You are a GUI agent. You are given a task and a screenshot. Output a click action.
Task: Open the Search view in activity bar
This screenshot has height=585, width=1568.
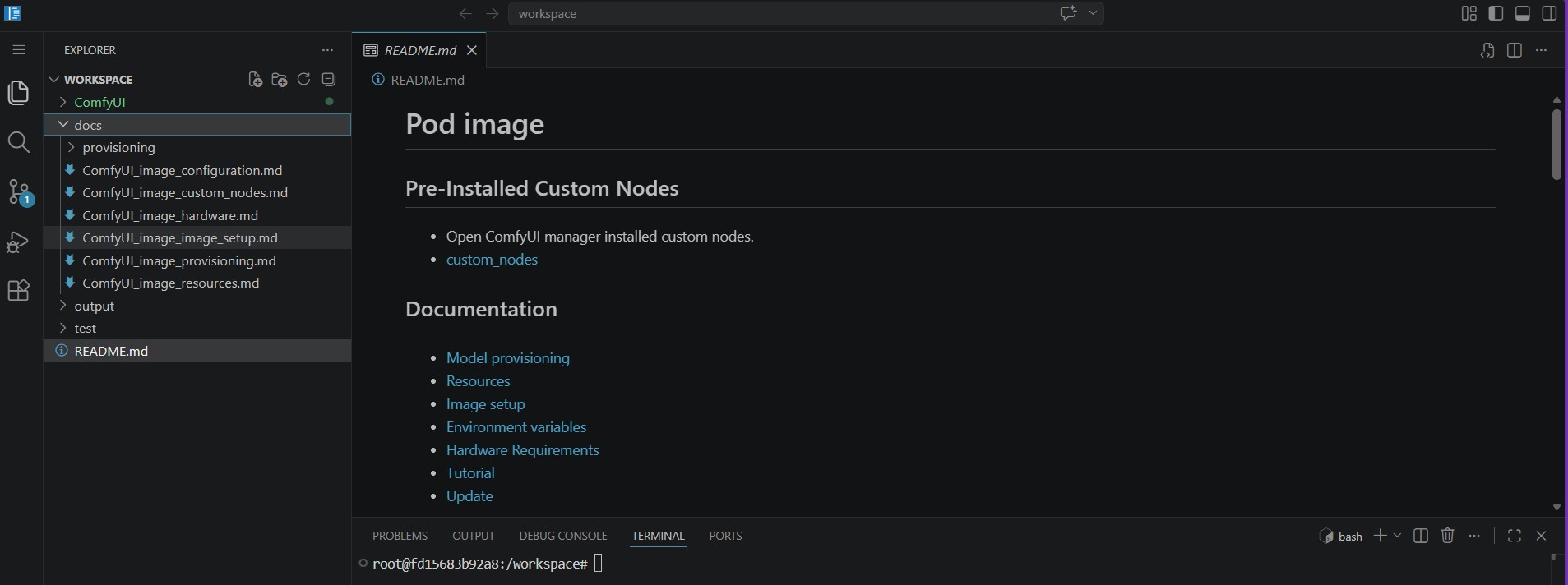[19, 142]
